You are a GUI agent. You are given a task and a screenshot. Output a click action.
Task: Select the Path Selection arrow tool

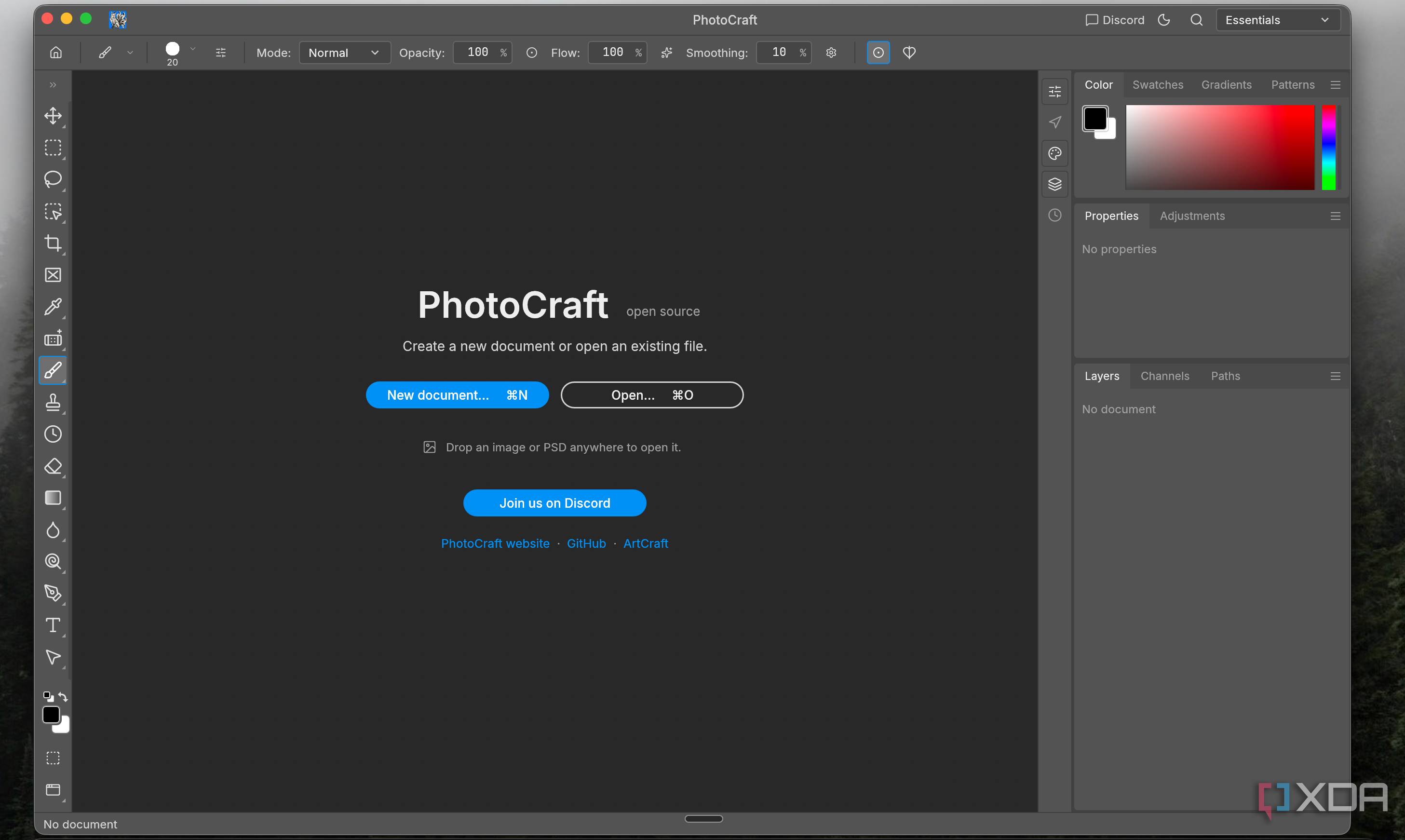(x=53, y=657)
